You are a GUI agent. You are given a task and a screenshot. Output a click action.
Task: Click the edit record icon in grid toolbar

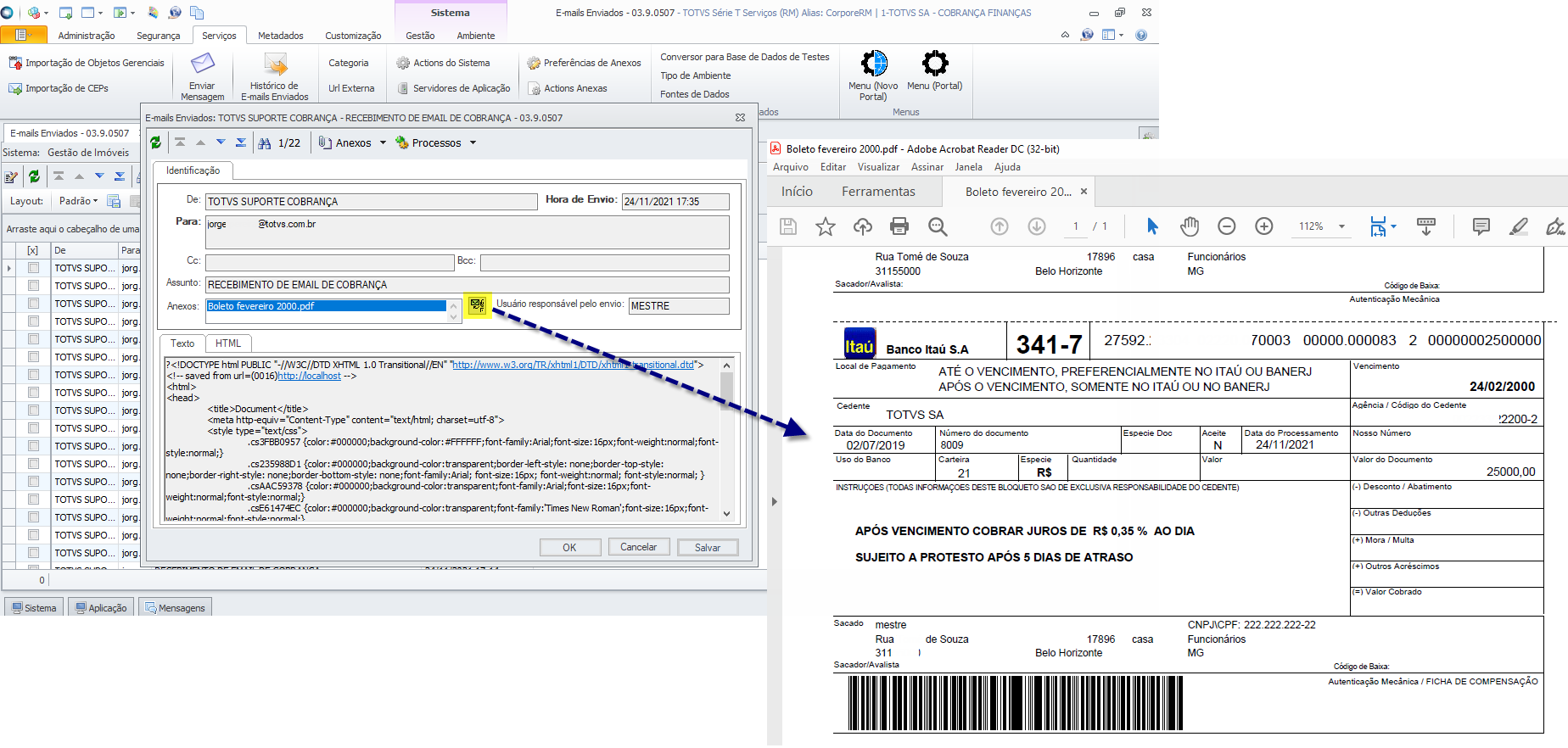coord(11,177)
